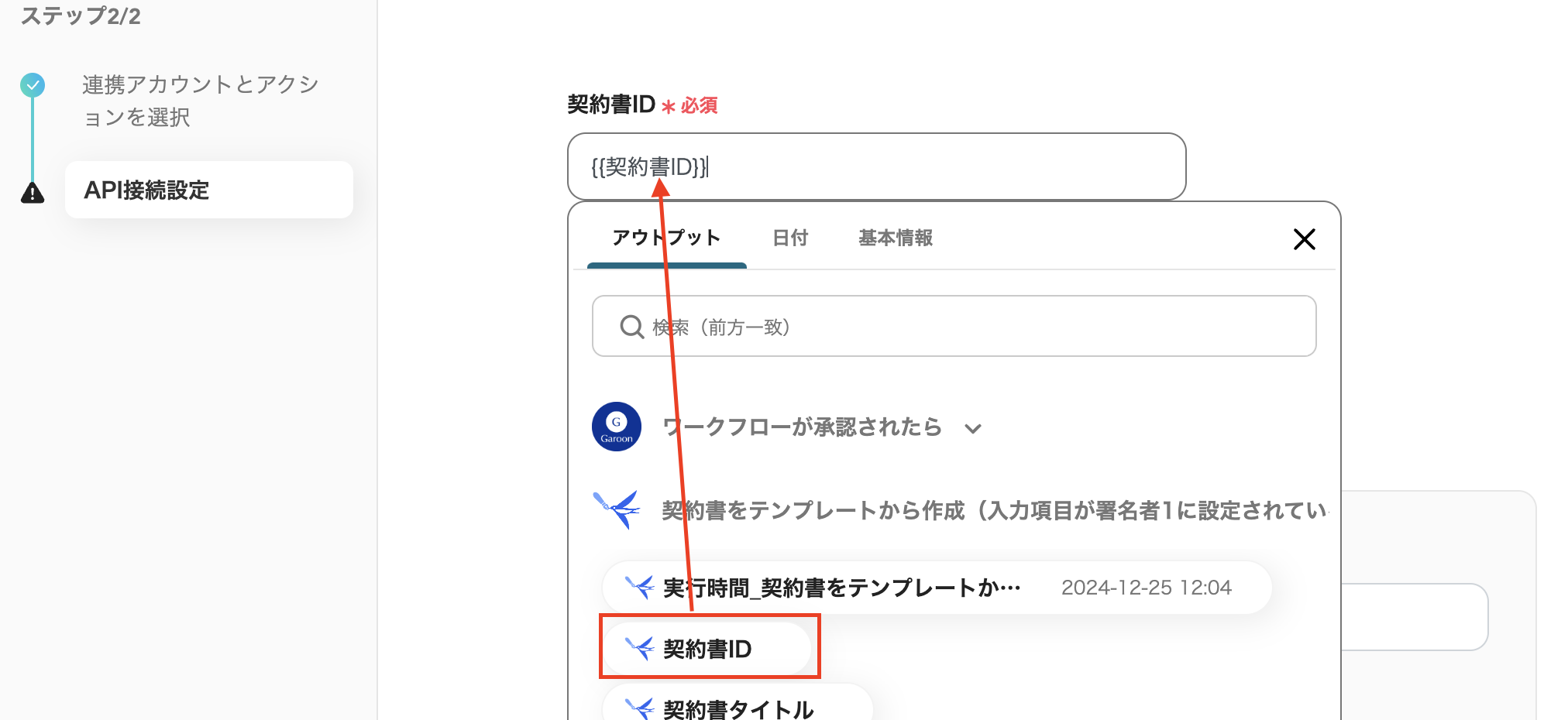
Task: Select the アウトプット tab
Action: (x=665, y=238)
